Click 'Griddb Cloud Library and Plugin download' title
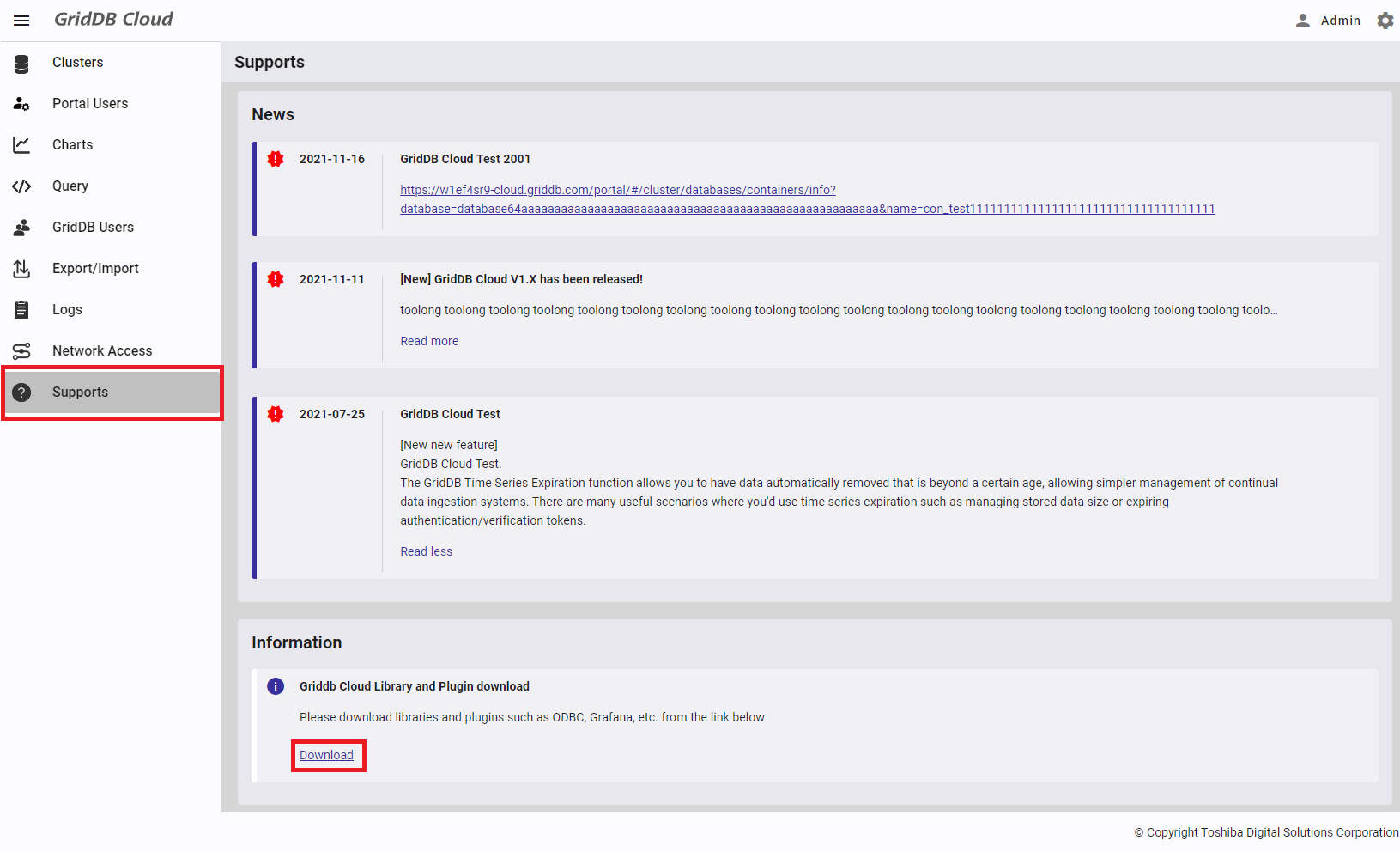This screenshot has width=1400, height=852. [x=415, y=686]
